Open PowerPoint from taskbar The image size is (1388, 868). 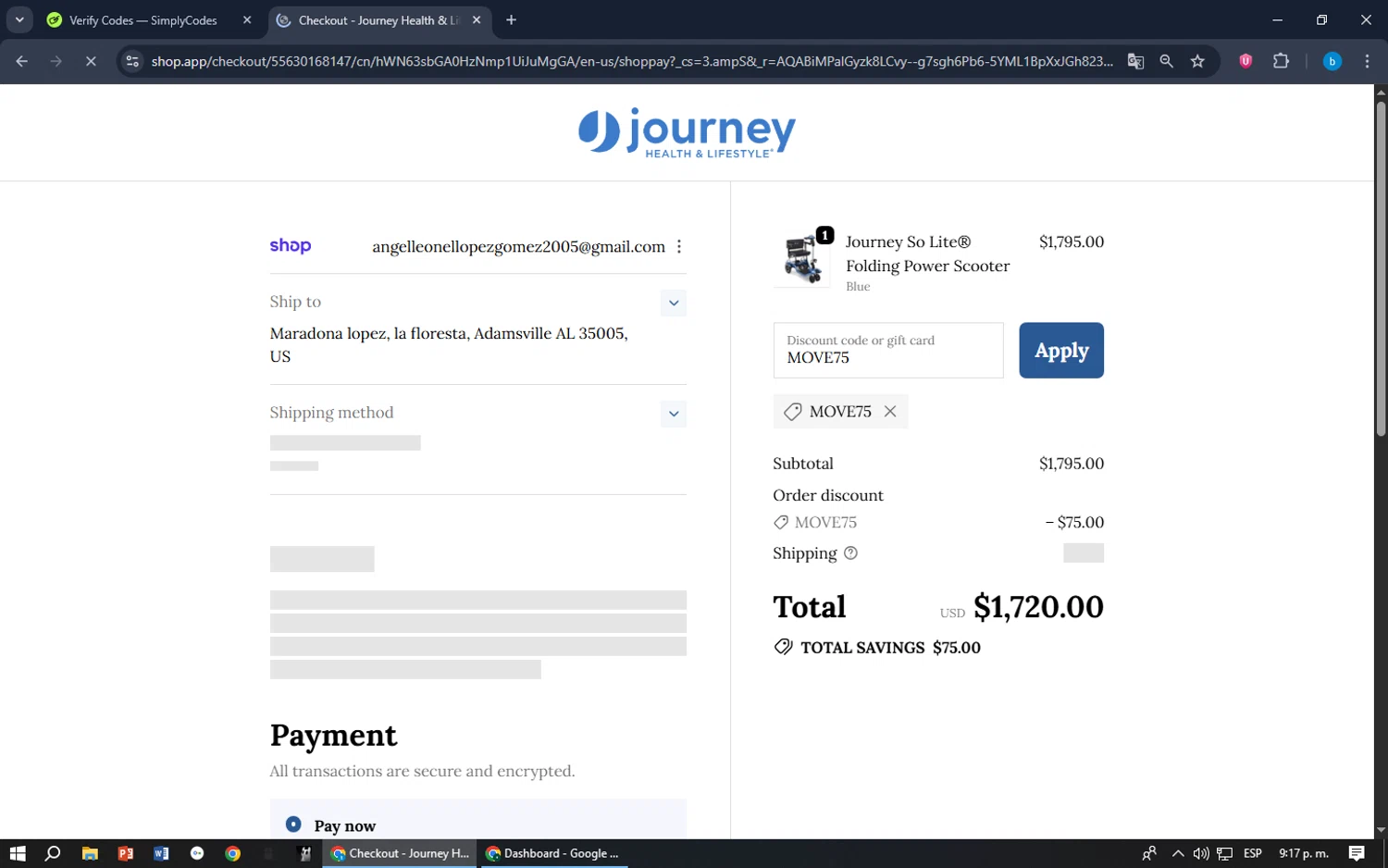coord(126,853)
